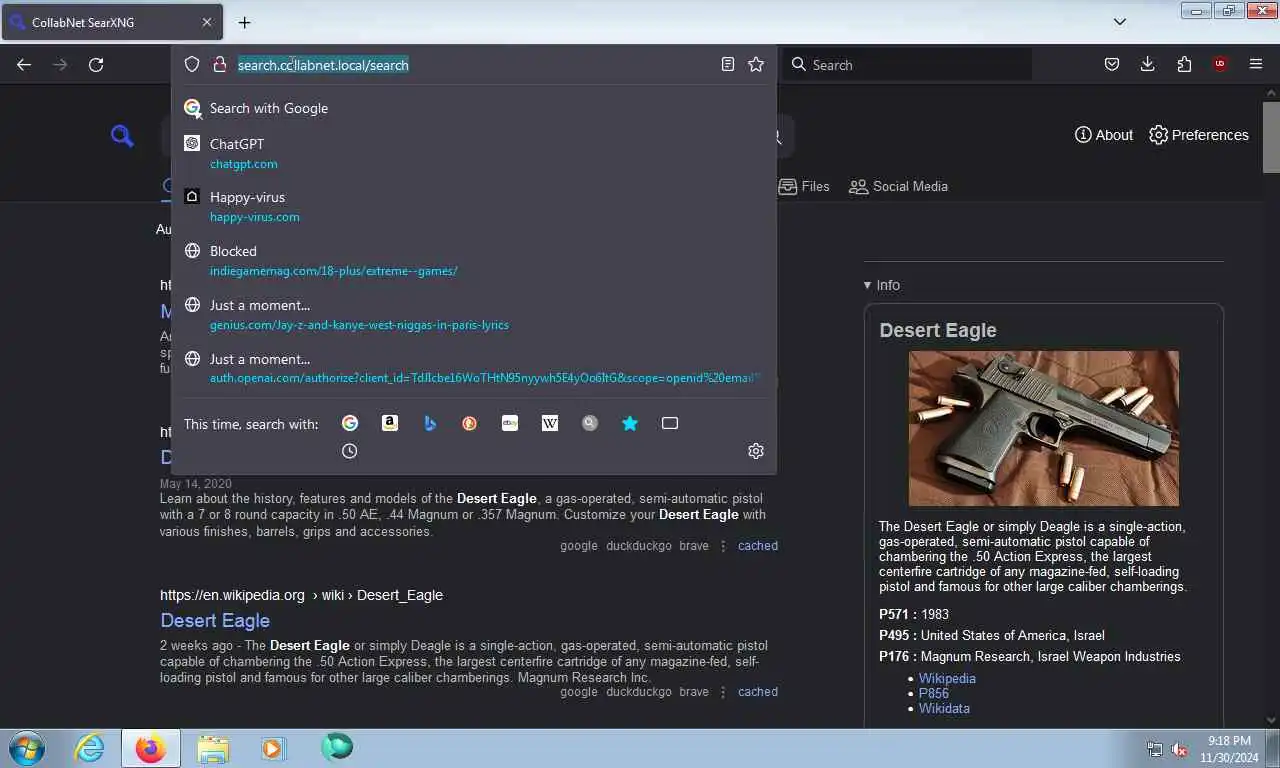Search bookmarks with the blue star icon

[x=630, y=424]
